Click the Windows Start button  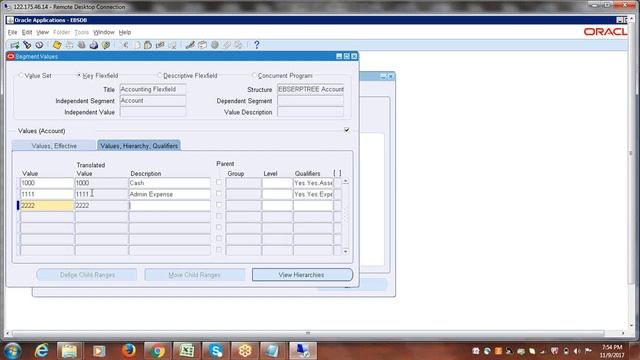click(13, 351)
